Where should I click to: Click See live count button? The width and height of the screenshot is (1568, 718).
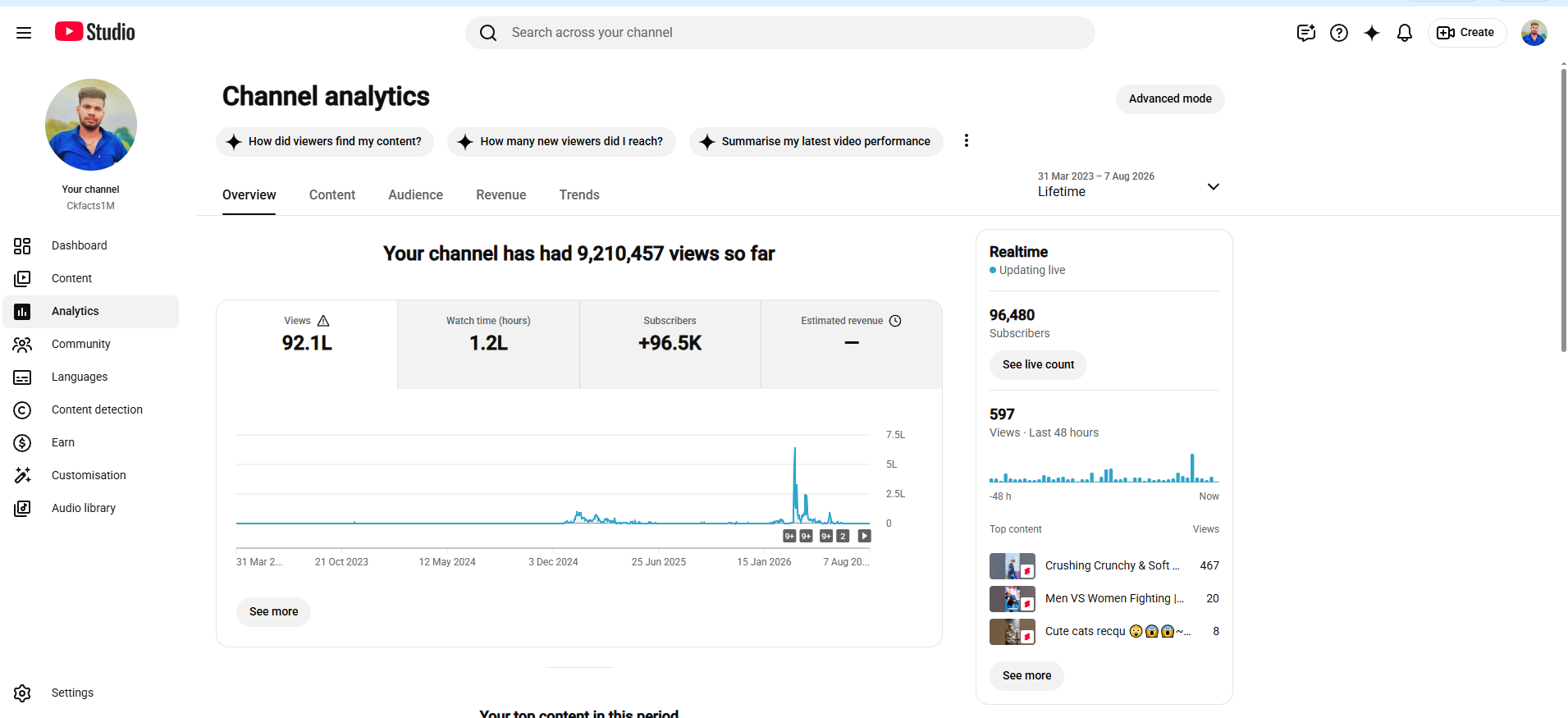tap(1038, 364)
